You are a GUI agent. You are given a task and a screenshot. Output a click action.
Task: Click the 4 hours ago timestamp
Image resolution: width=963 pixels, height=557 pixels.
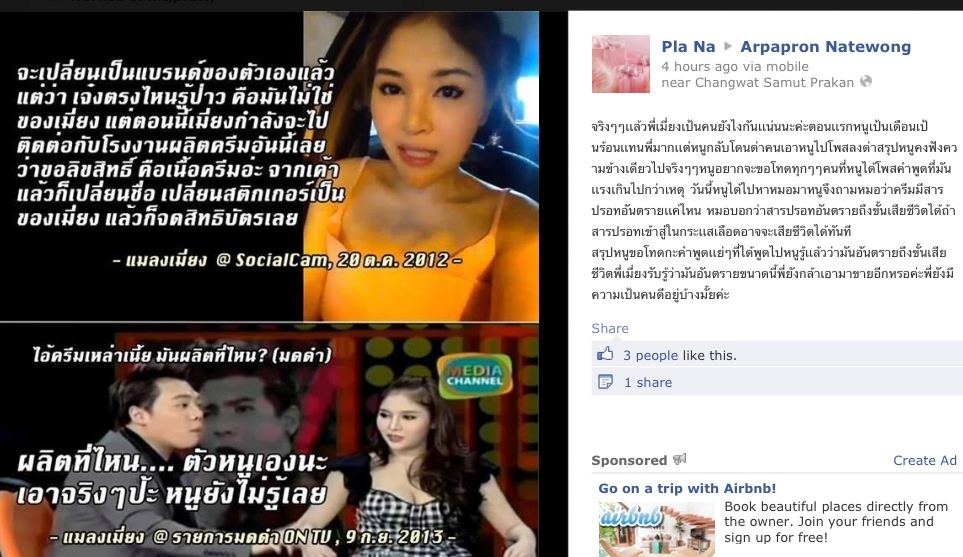[694, 66]
